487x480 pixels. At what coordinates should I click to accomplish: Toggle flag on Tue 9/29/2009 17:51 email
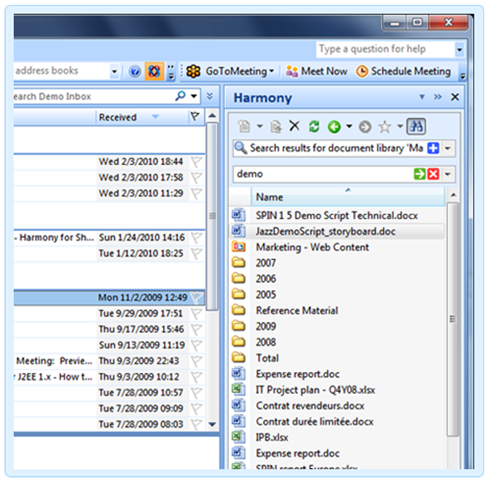point(196,314)
